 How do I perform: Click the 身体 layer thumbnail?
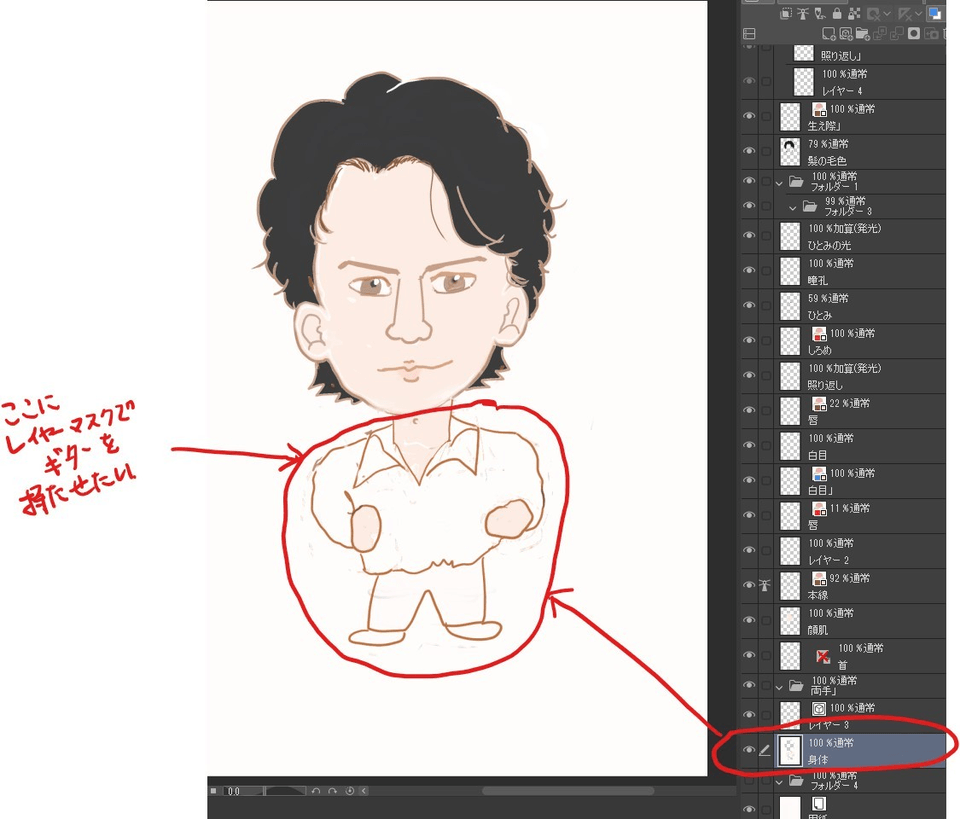[790, 750]
